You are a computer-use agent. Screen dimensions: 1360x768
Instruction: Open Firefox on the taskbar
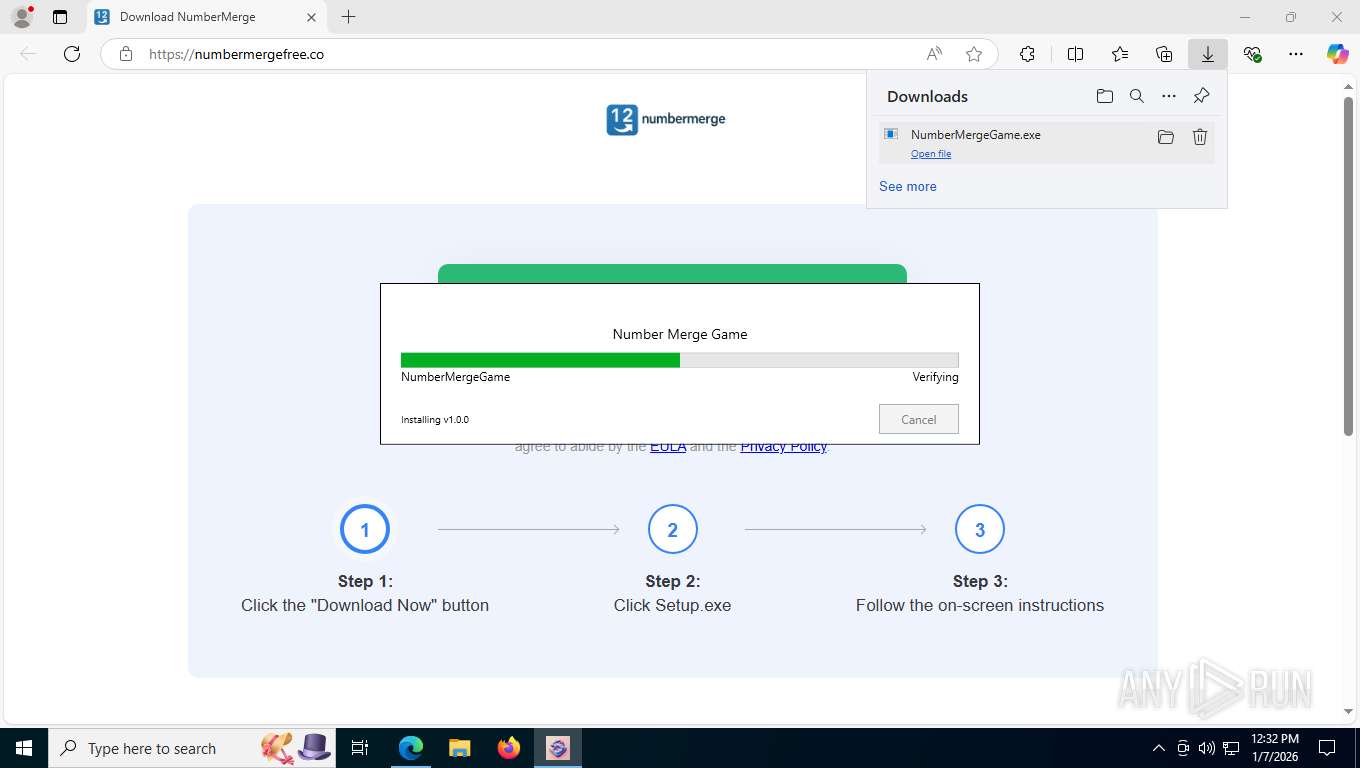tap(509, 748)
